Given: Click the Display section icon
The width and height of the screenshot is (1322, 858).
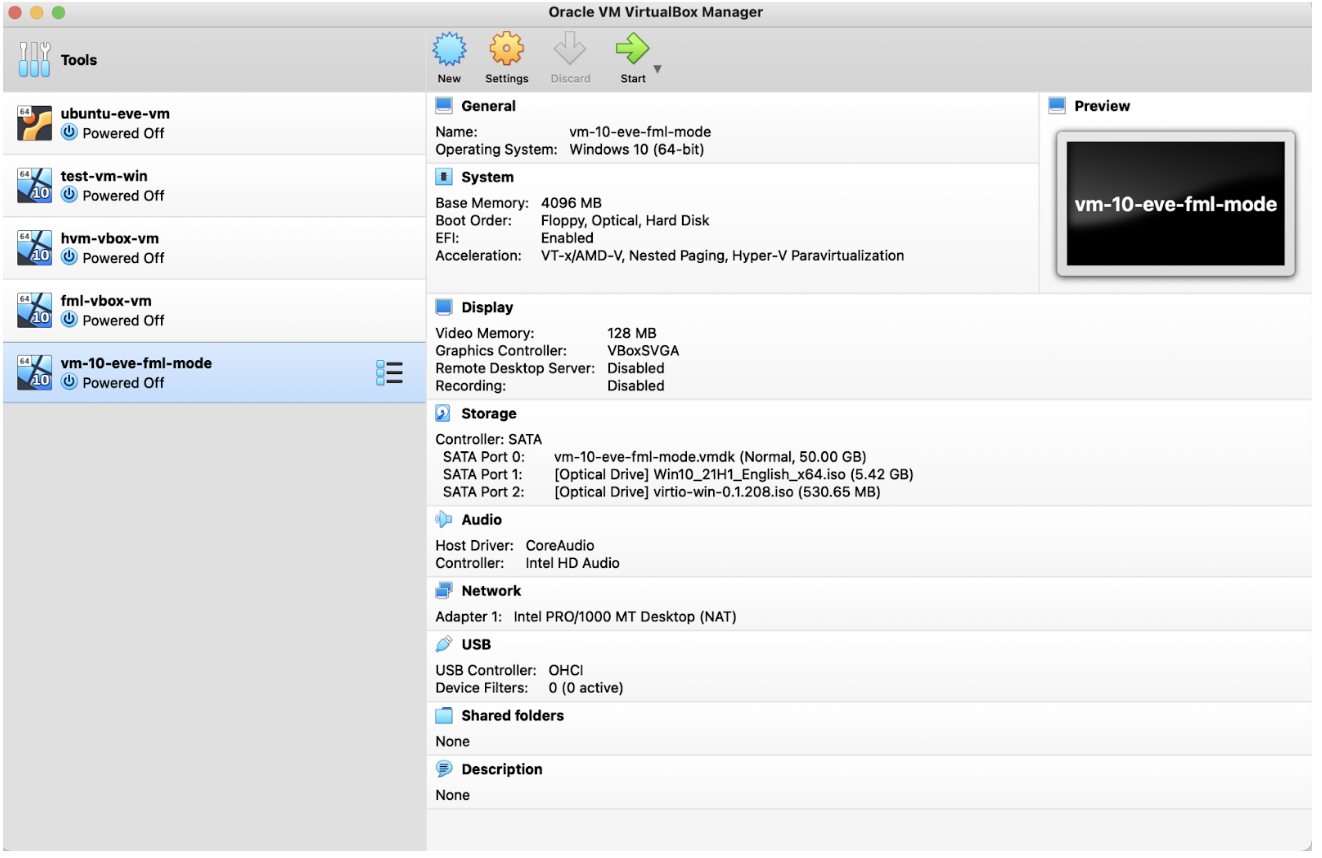Looking at the screenshot, I should (x=443, y=306).
